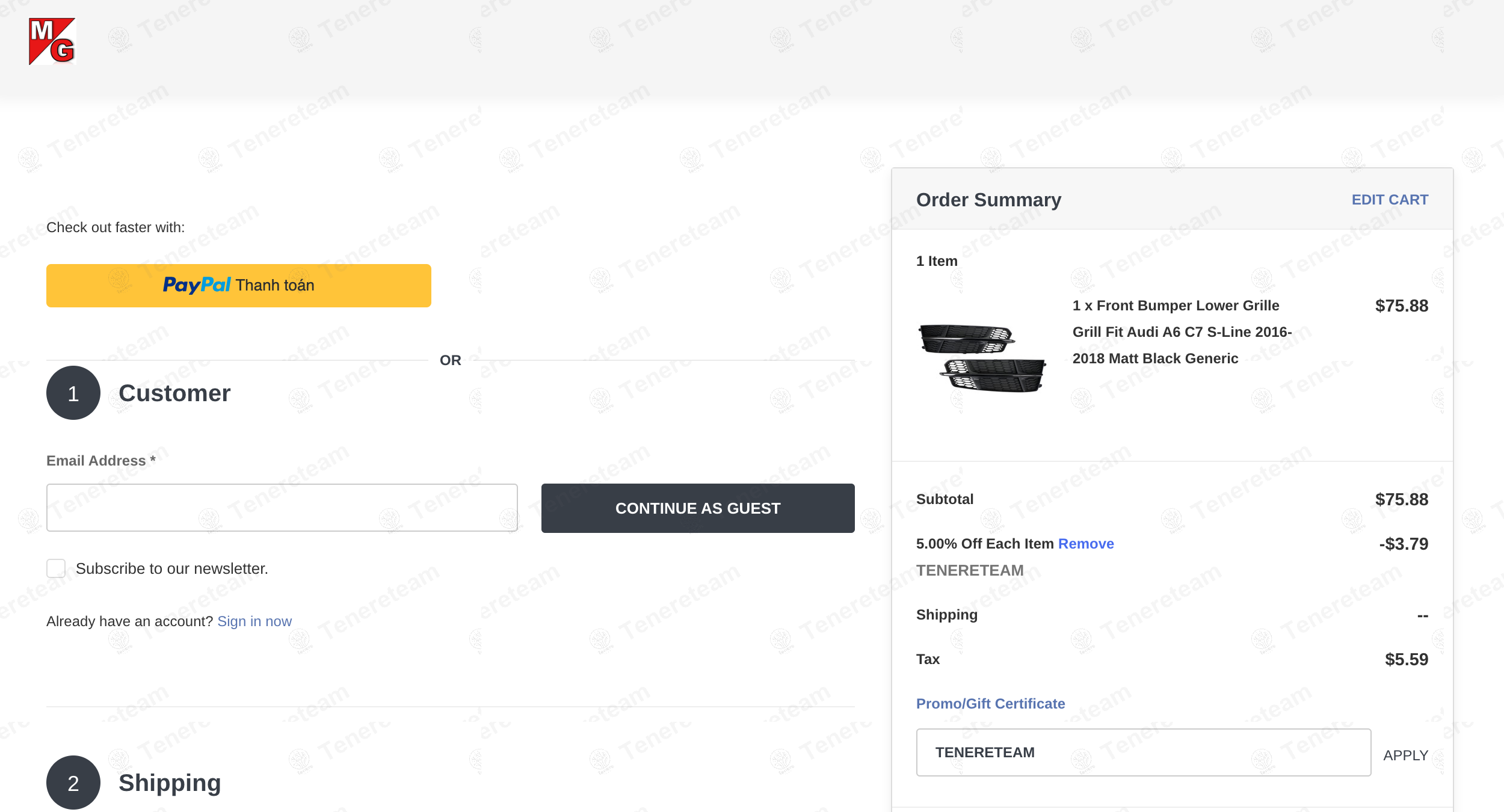Click CONTINUE AS GUEST button
This screenshot has width=1504, height=812.
pos(698,508)
